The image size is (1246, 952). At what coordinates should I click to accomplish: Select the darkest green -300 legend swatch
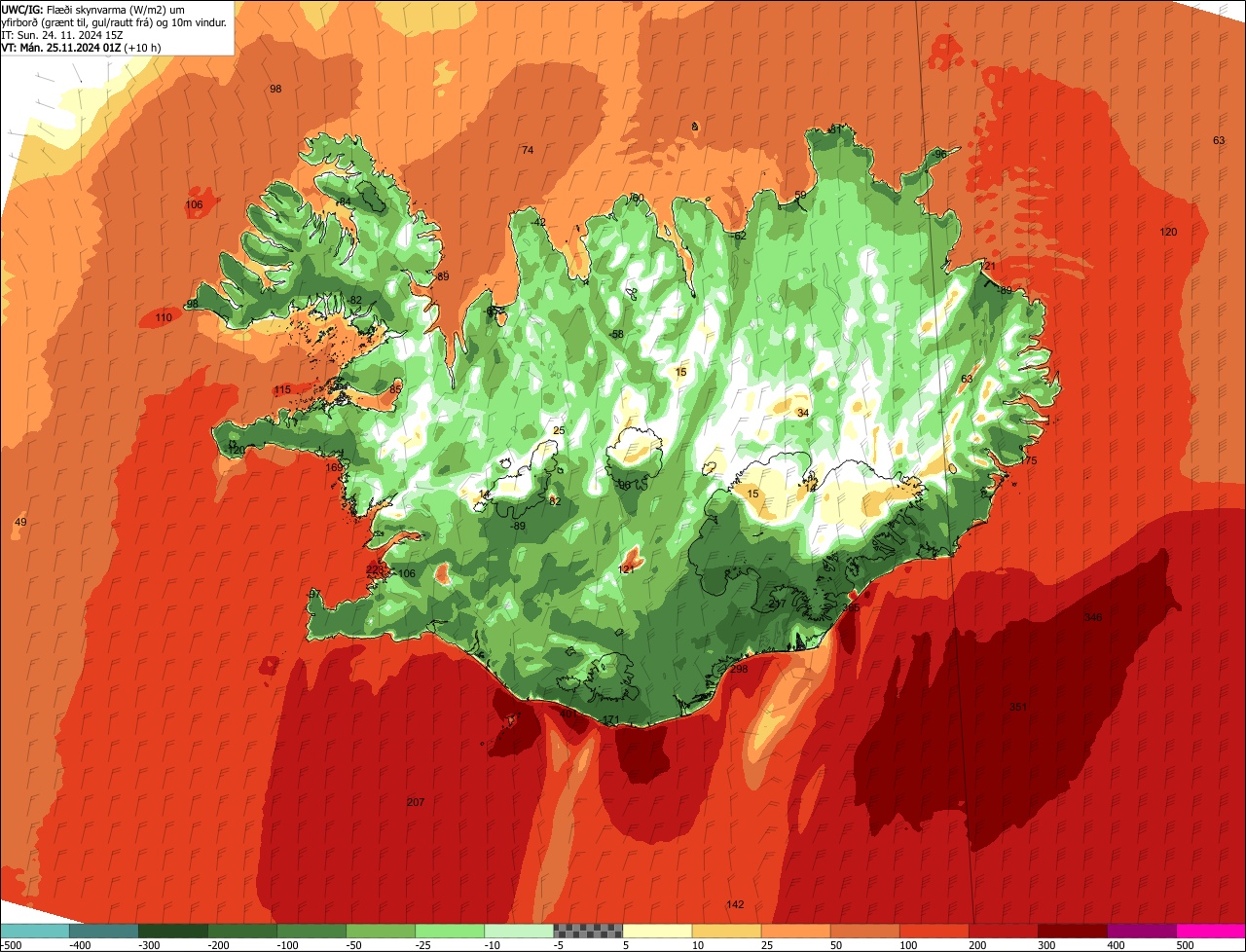click(172, 931)
